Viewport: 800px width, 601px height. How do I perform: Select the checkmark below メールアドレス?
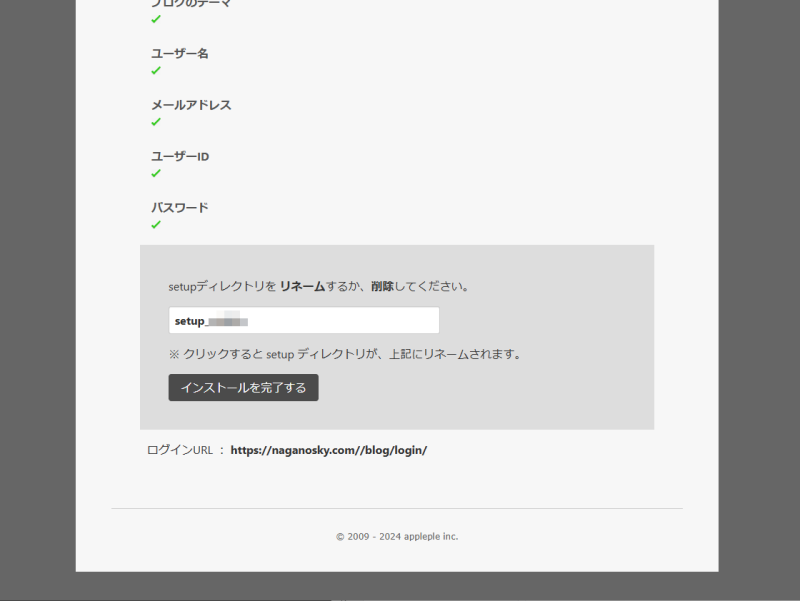(156, 122)
